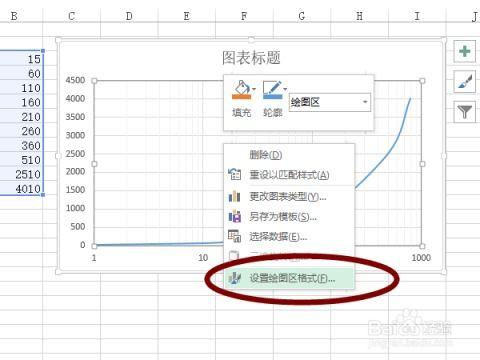Select column H header
480x360 pixels.
[x=359, y=16]
